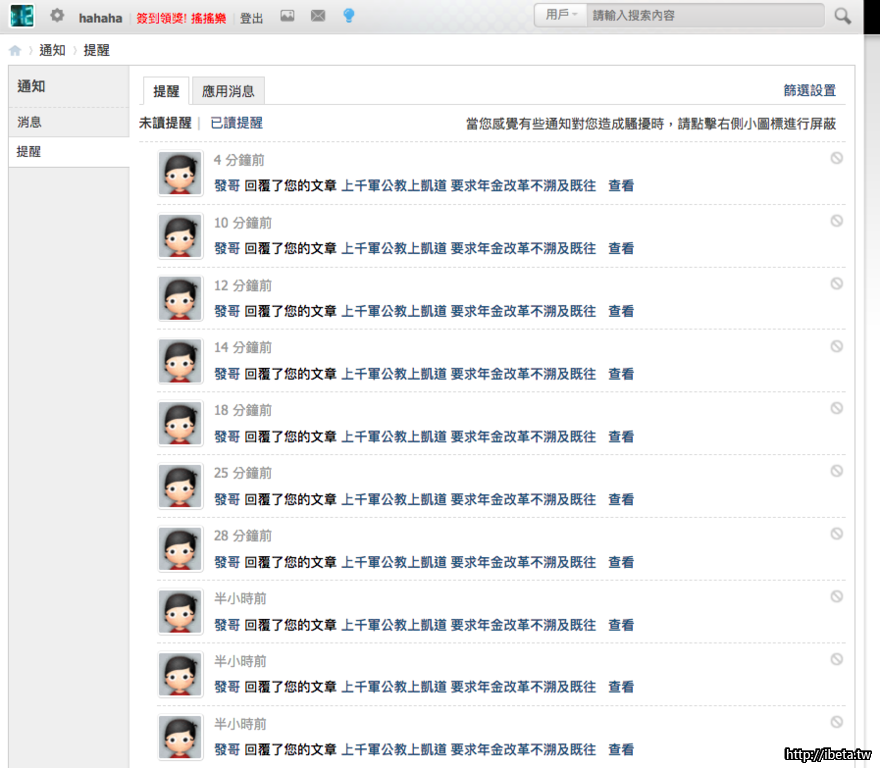The image size is (880, 768).
Task: Click the picture album icon in top bar
Action: (287, 16)
